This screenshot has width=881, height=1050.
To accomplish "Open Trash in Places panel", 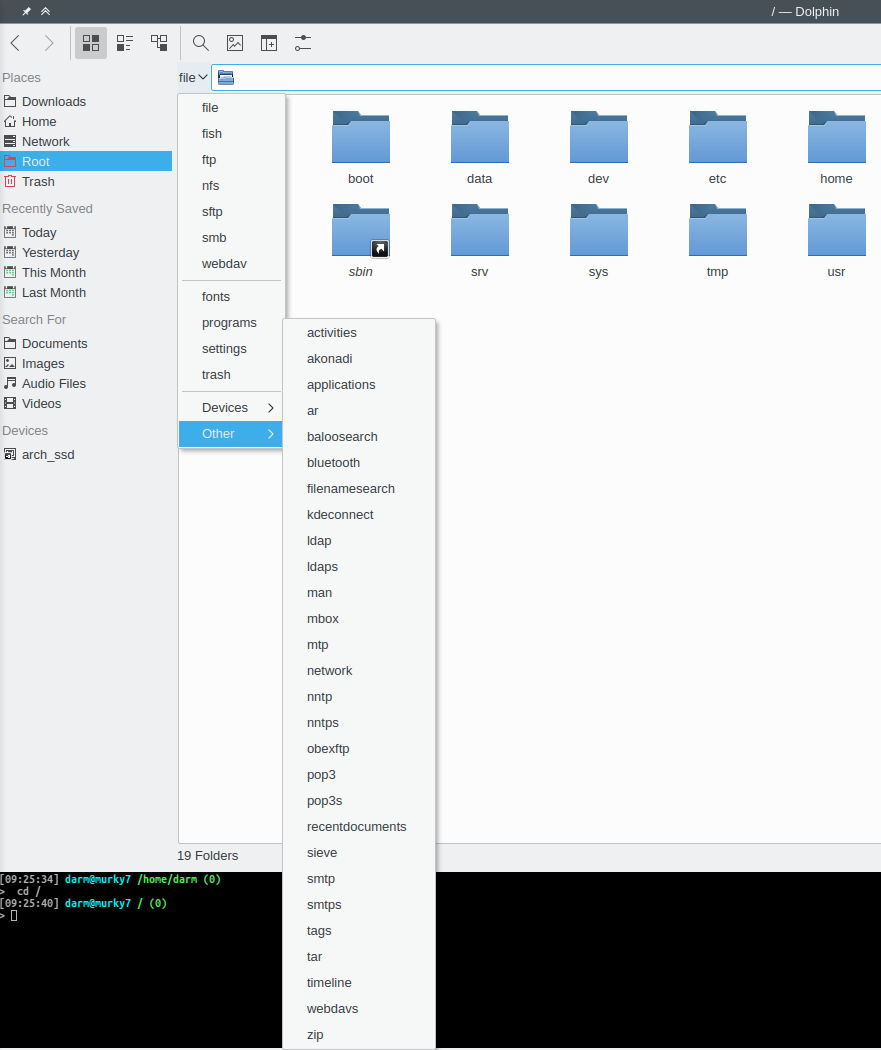I will tap(86, 181).
